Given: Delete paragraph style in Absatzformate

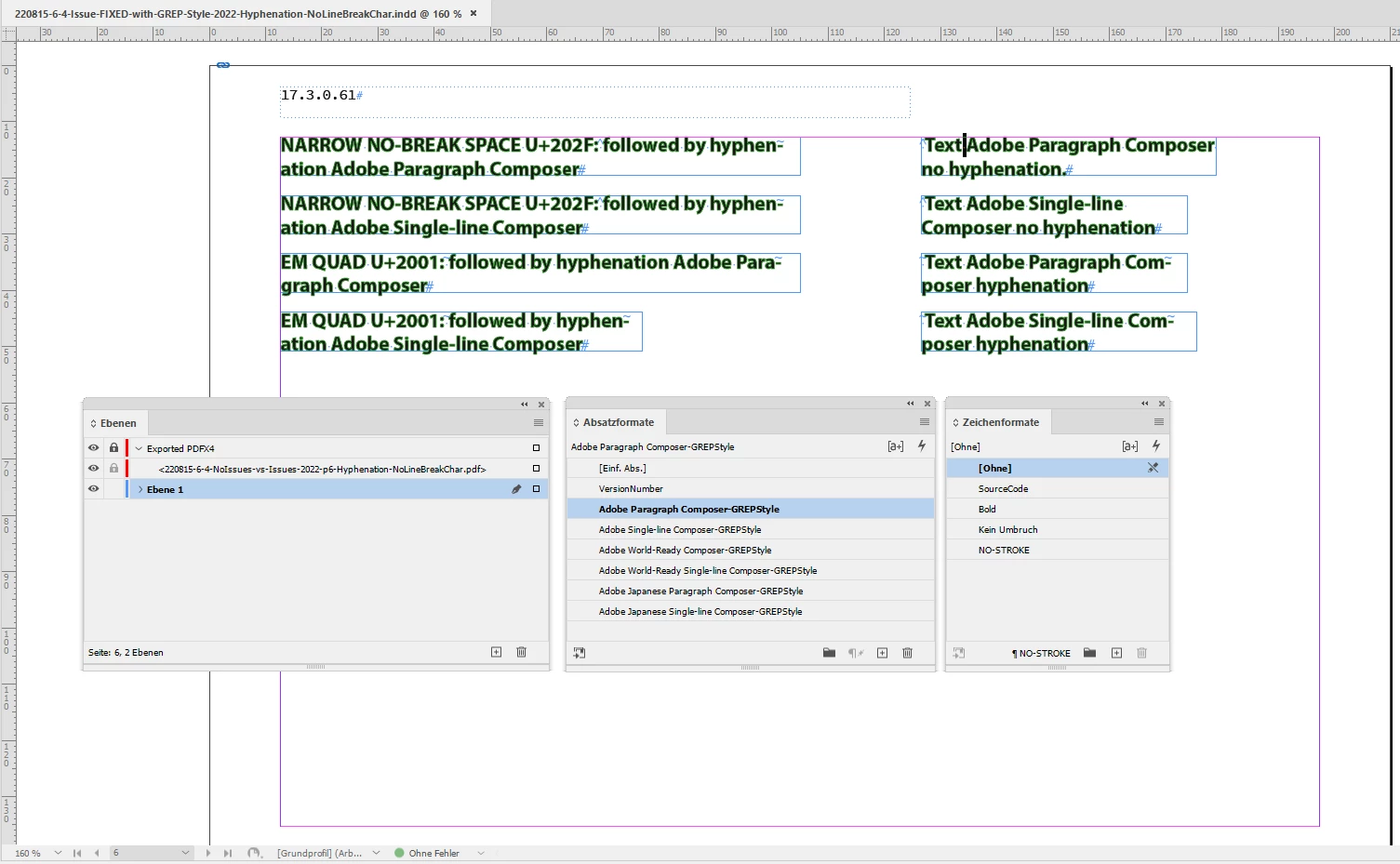Looking at the screenshot, I should coord(907,653).
